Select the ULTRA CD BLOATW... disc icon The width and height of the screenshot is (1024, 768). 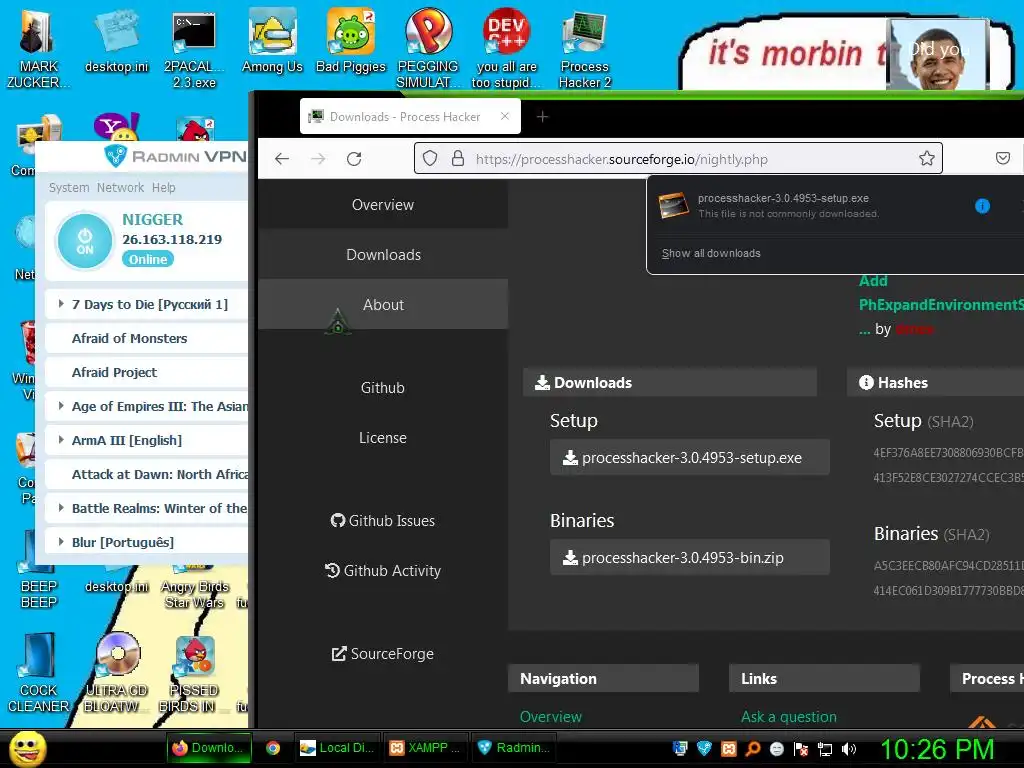pyautogui.click(x=116, y=673)
